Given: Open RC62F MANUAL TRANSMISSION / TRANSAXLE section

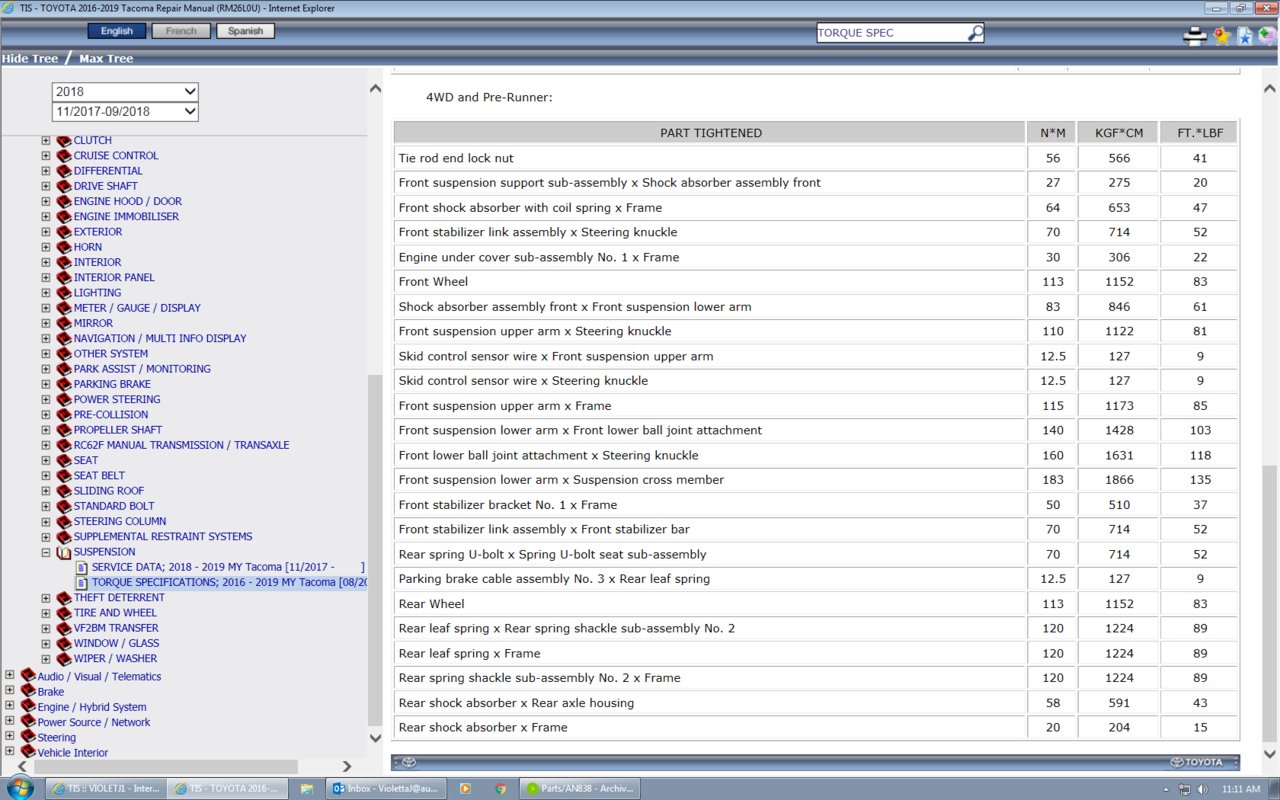Looking at the screenshot, I should coord(181,445).
